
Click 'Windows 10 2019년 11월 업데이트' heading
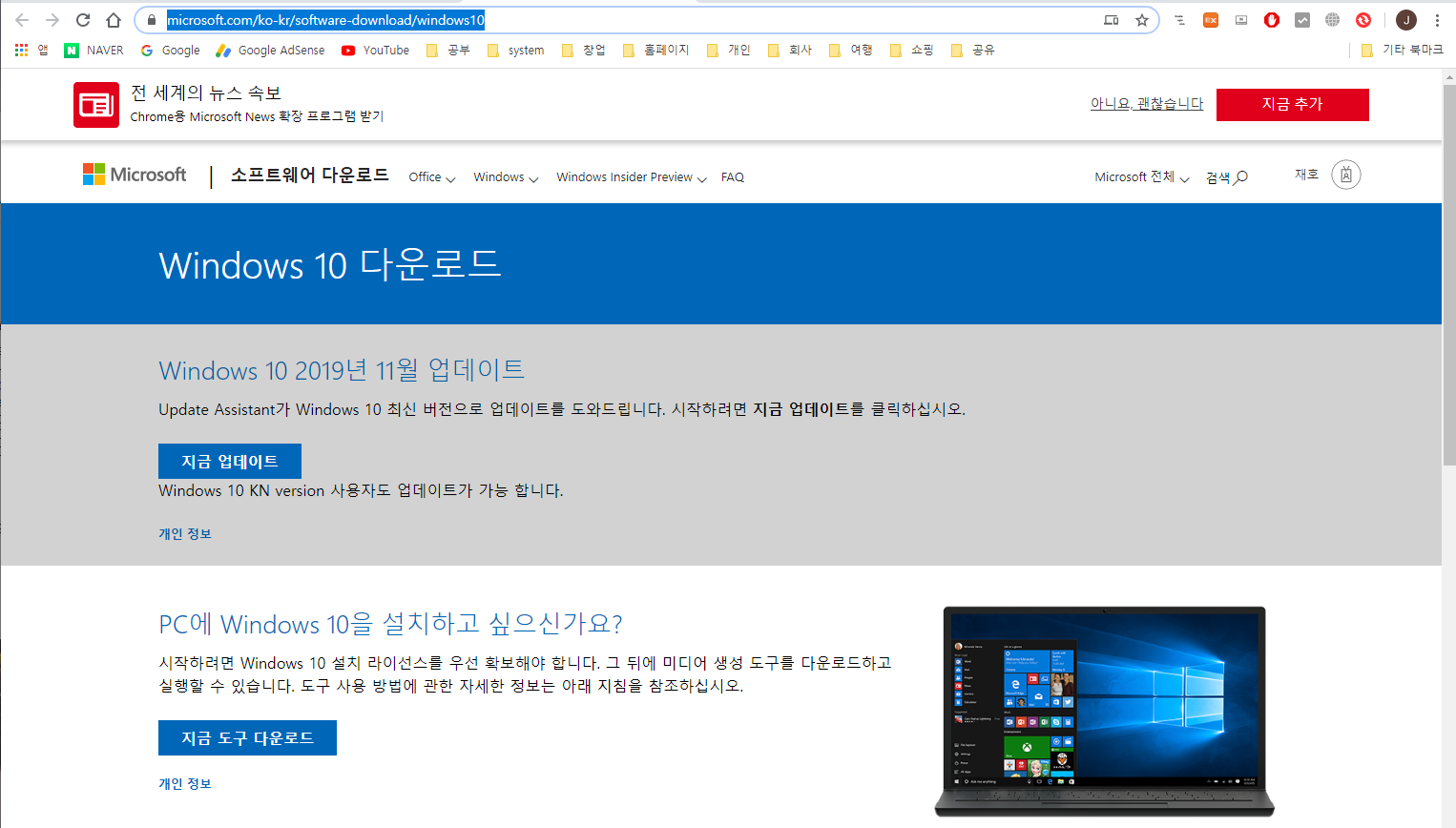coord(342,370)
